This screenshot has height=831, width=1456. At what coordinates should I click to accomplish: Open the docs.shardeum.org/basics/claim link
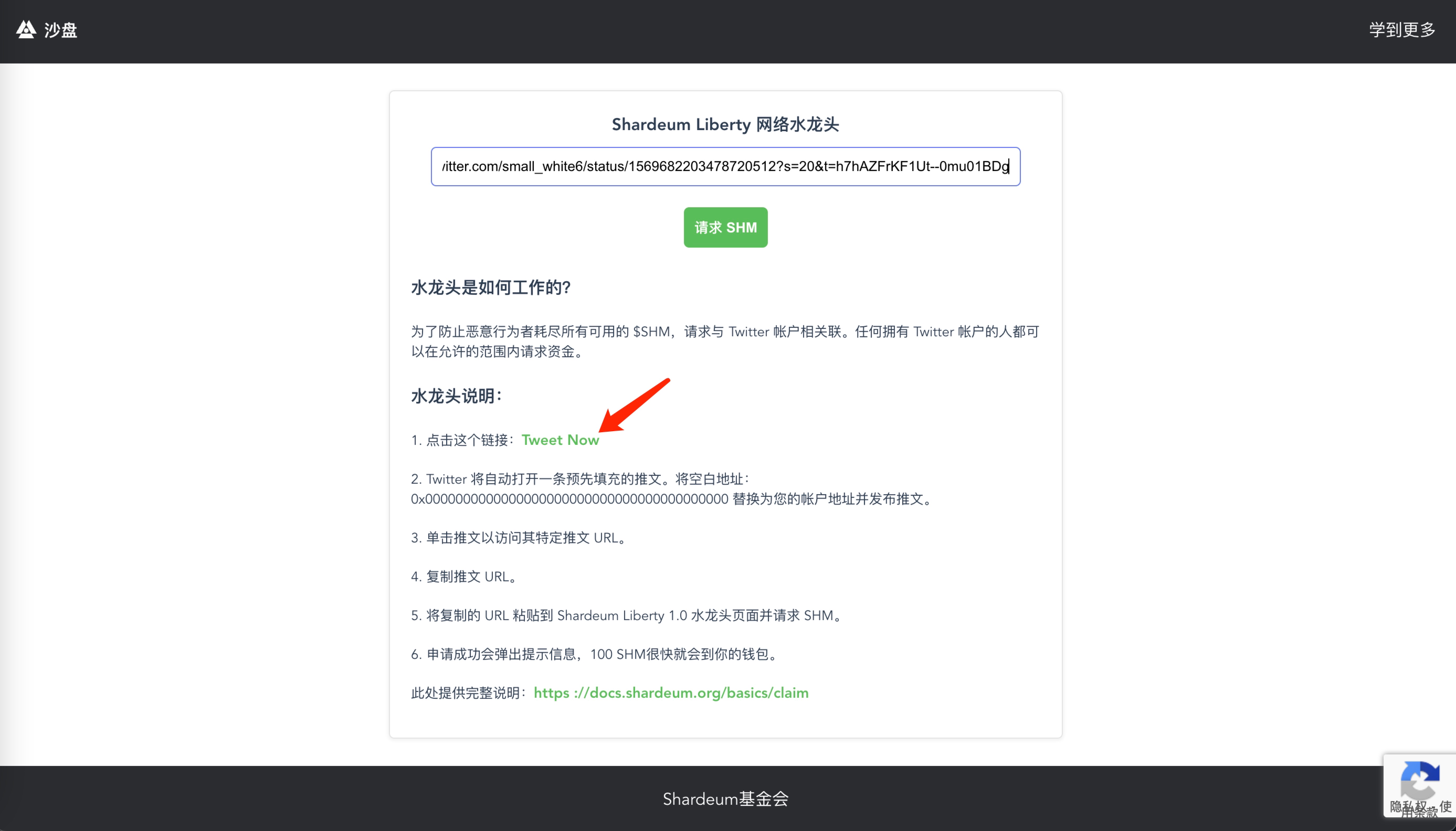(x=671, y=693)
